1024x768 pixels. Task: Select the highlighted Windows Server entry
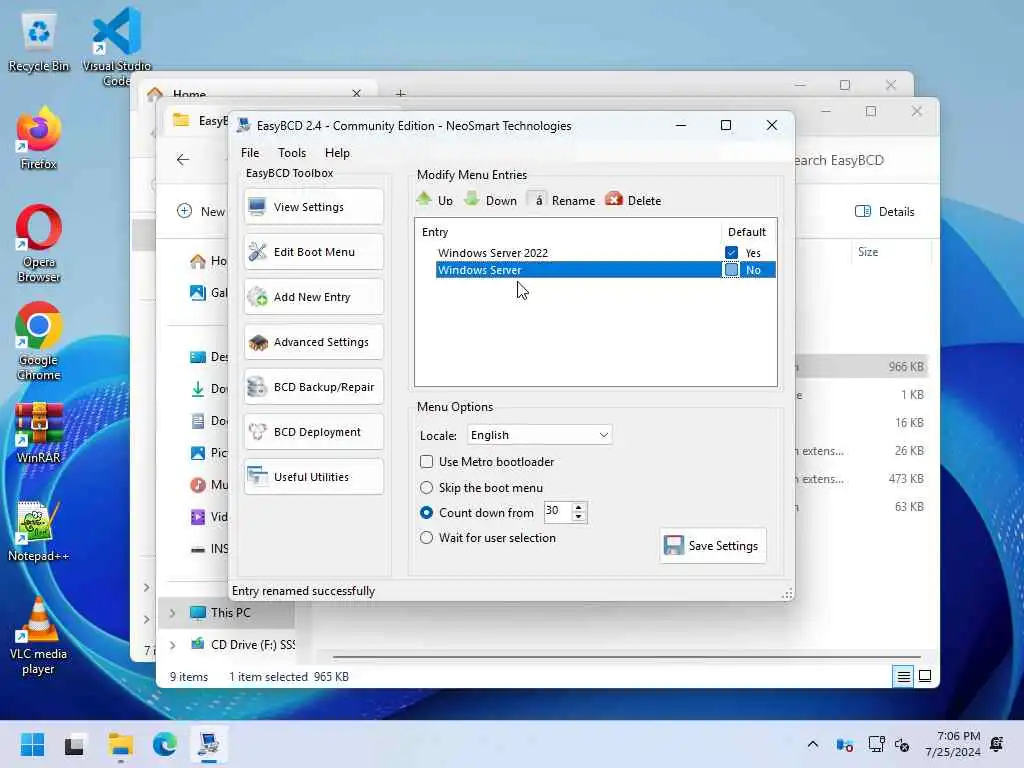(578, 270)
